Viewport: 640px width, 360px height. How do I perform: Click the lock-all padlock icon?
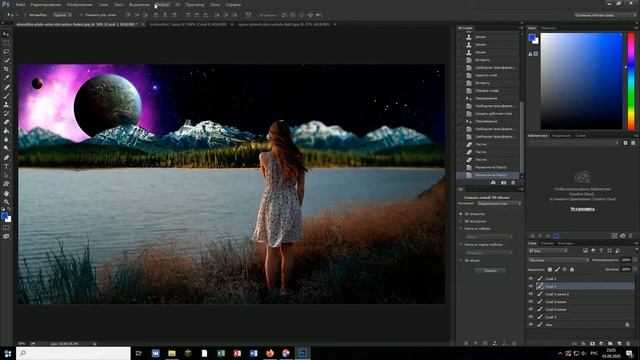tap(572, 269)
